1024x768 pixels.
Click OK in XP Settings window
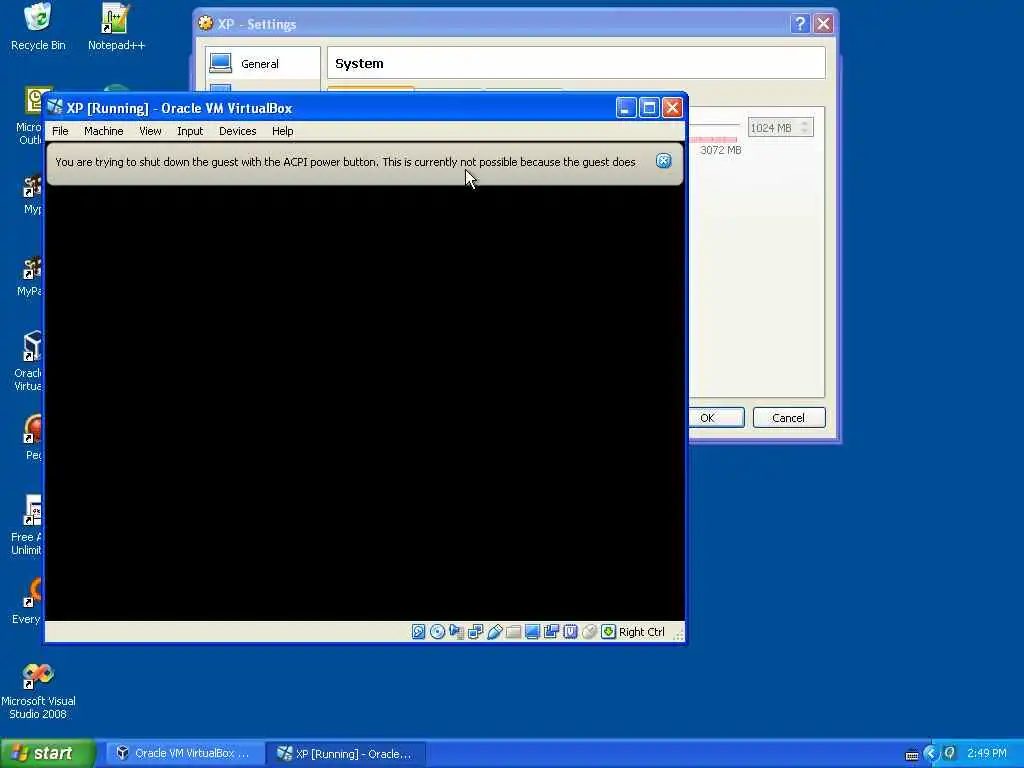point(716,417)
